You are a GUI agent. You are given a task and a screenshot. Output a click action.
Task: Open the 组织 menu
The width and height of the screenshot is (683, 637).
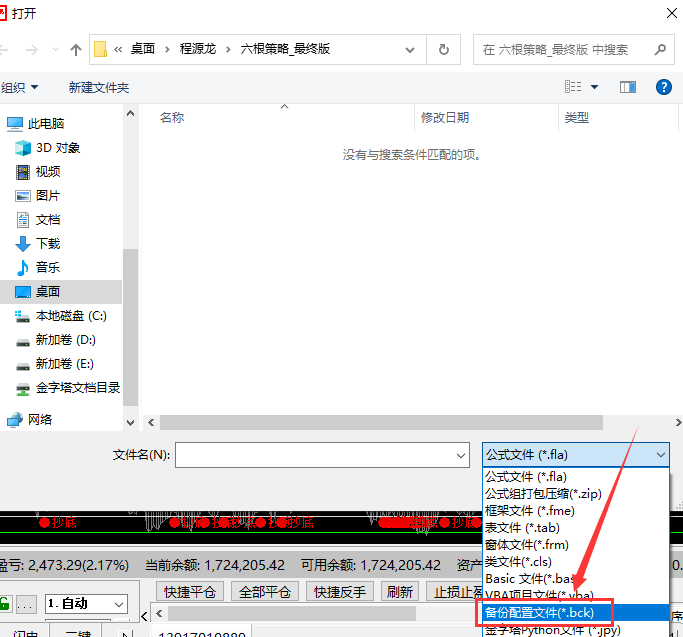click(x=19, y=88)
